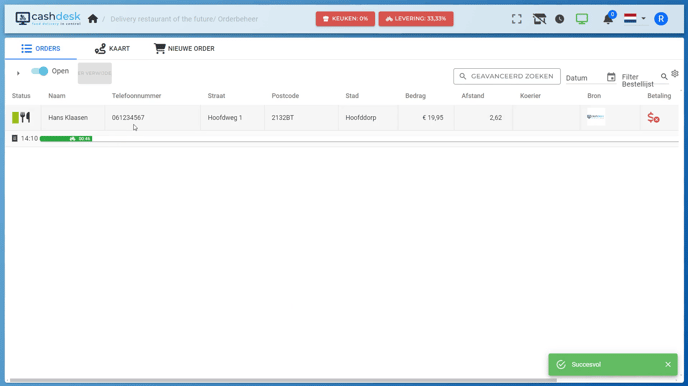This screenshot has width=688, height=386.
Task: Open notifications bell
Action: tap(608, 19)
